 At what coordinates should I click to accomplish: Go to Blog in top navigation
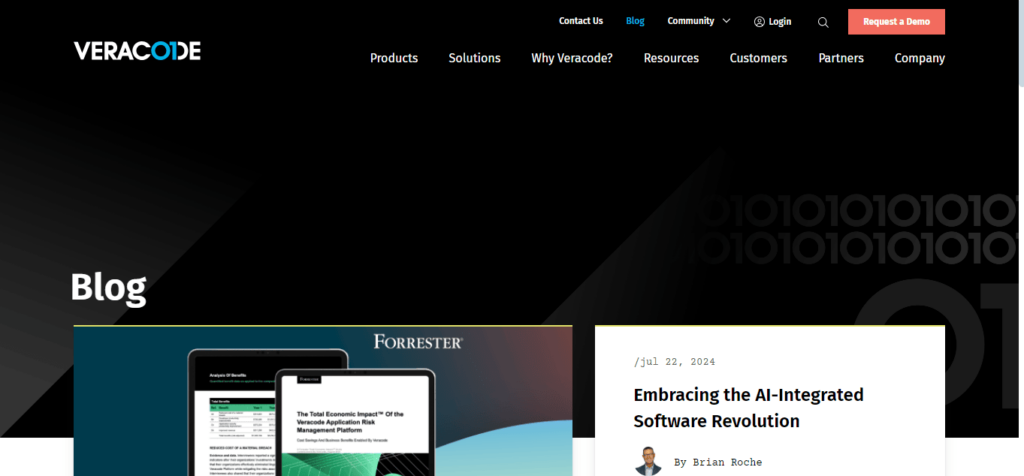[x=635, y=21]
